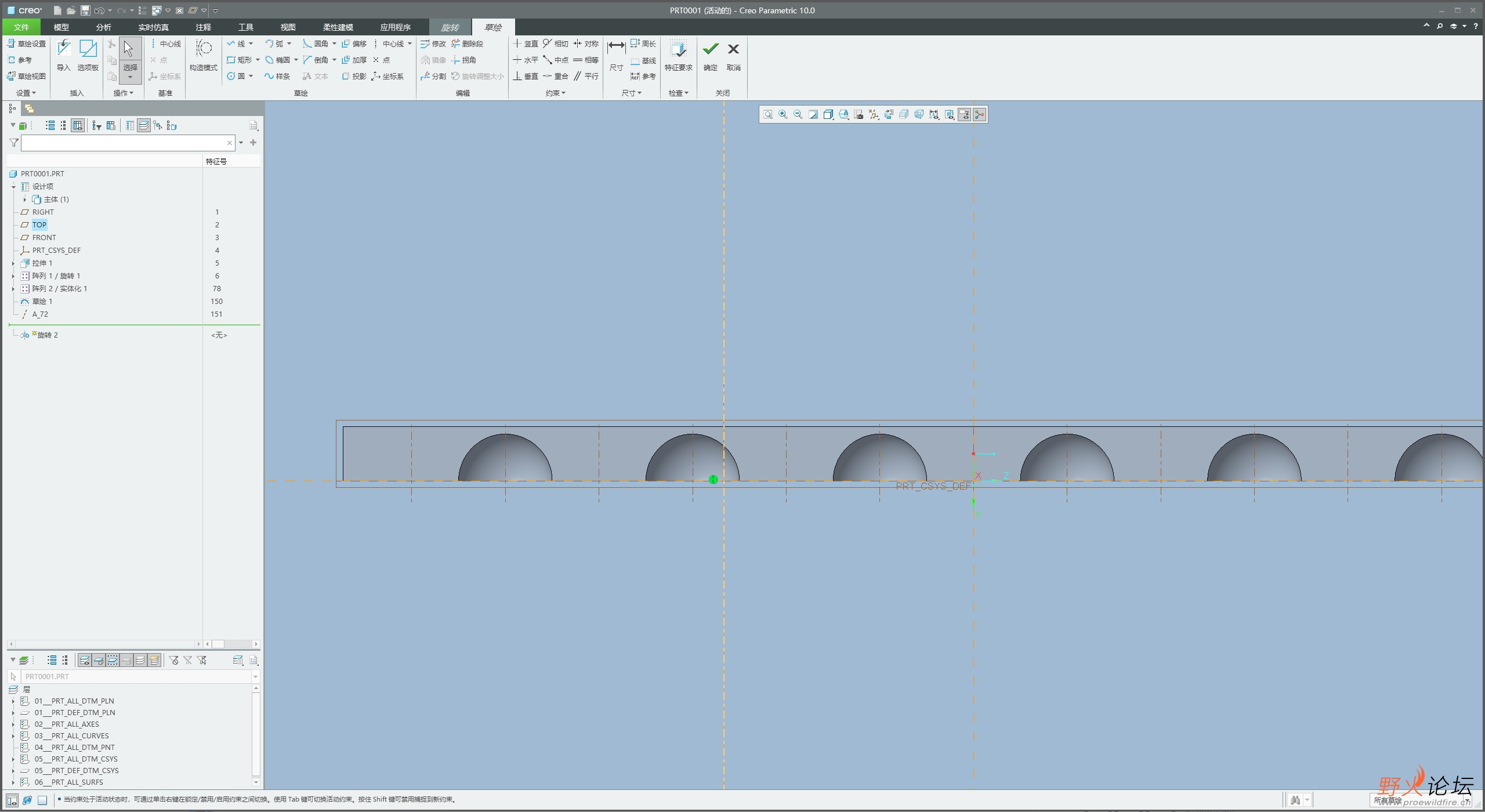Expand the 阵列 2 / 实体化 1 node

pyautogui.click(x=13, y=289)
